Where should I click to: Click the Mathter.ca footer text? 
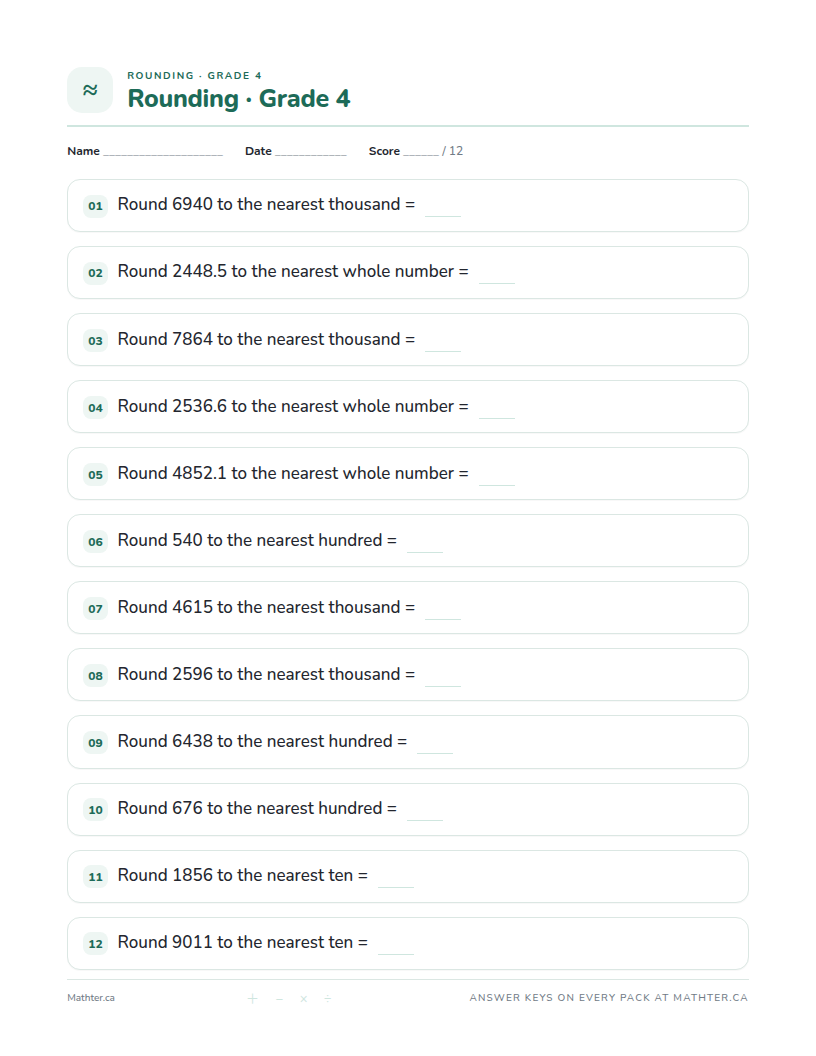(x=91, y=998)
